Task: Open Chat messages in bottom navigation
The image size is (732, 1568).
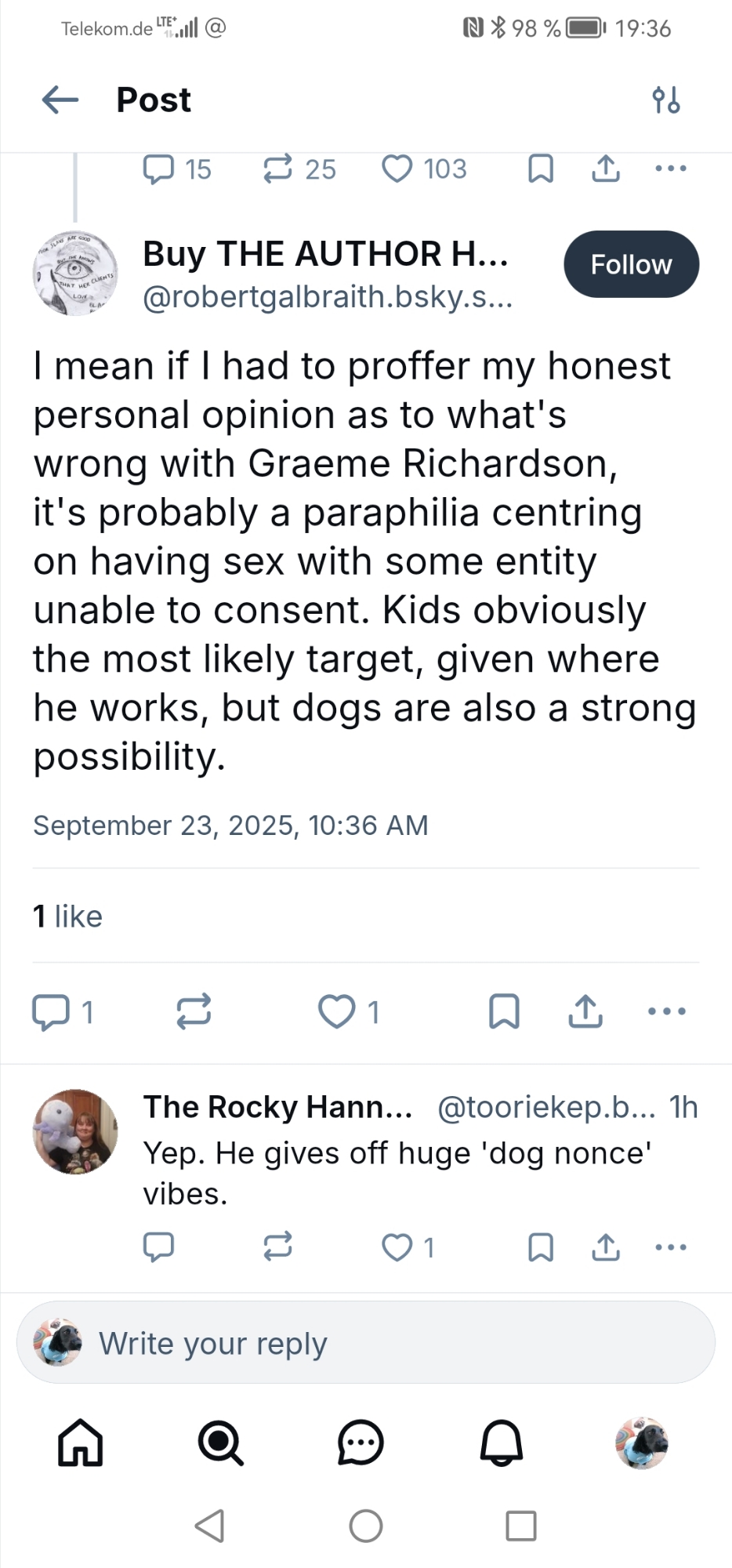Action: coord(361,1443)
